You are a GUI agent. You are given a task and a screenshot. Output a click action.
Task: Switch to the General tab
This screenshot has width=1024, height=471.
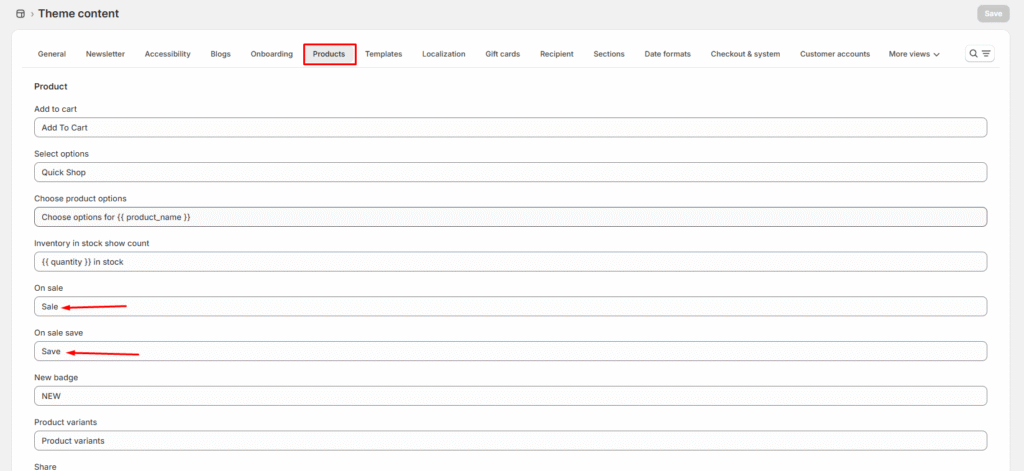point(52,54)
